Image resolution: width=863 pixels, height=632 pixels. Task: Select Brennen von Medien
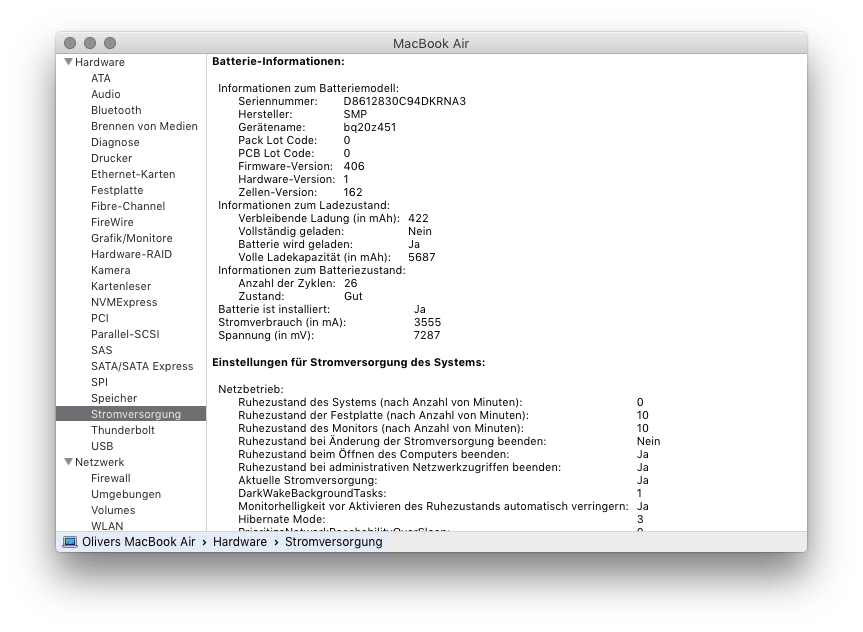(144, 126)
